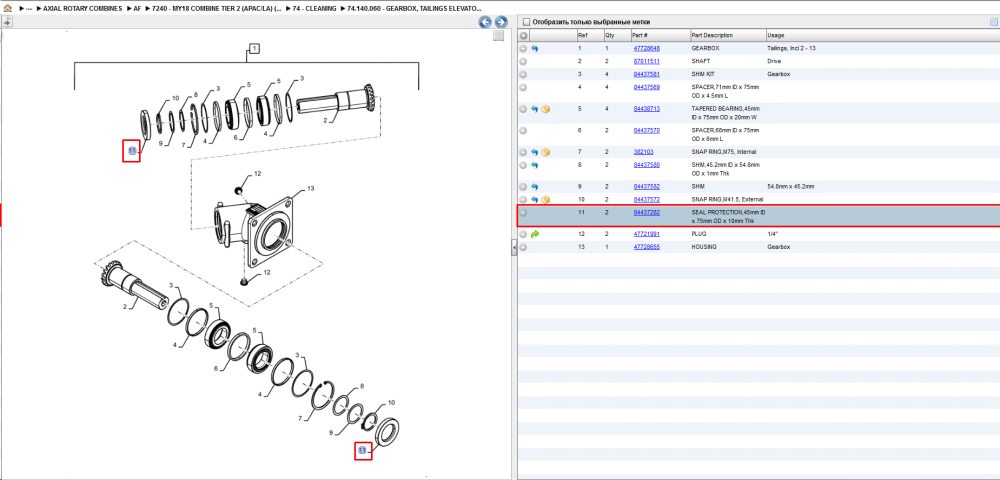The image size is (1000, 480).
Task: Click 'SEAL PROTECTION,45mm ID' description text
Action: tap(728, 212)
